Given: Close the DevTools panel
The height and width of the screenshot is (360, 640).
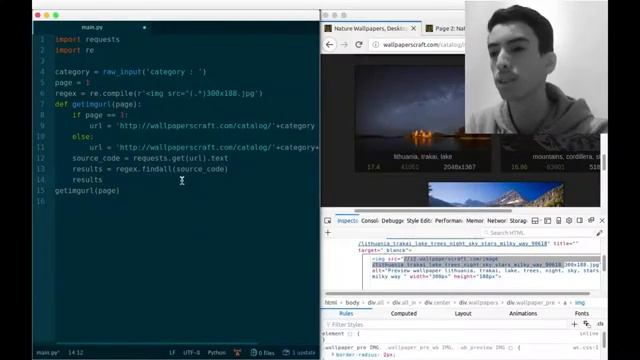Looking at the screenshot, I should coord(602,220).
